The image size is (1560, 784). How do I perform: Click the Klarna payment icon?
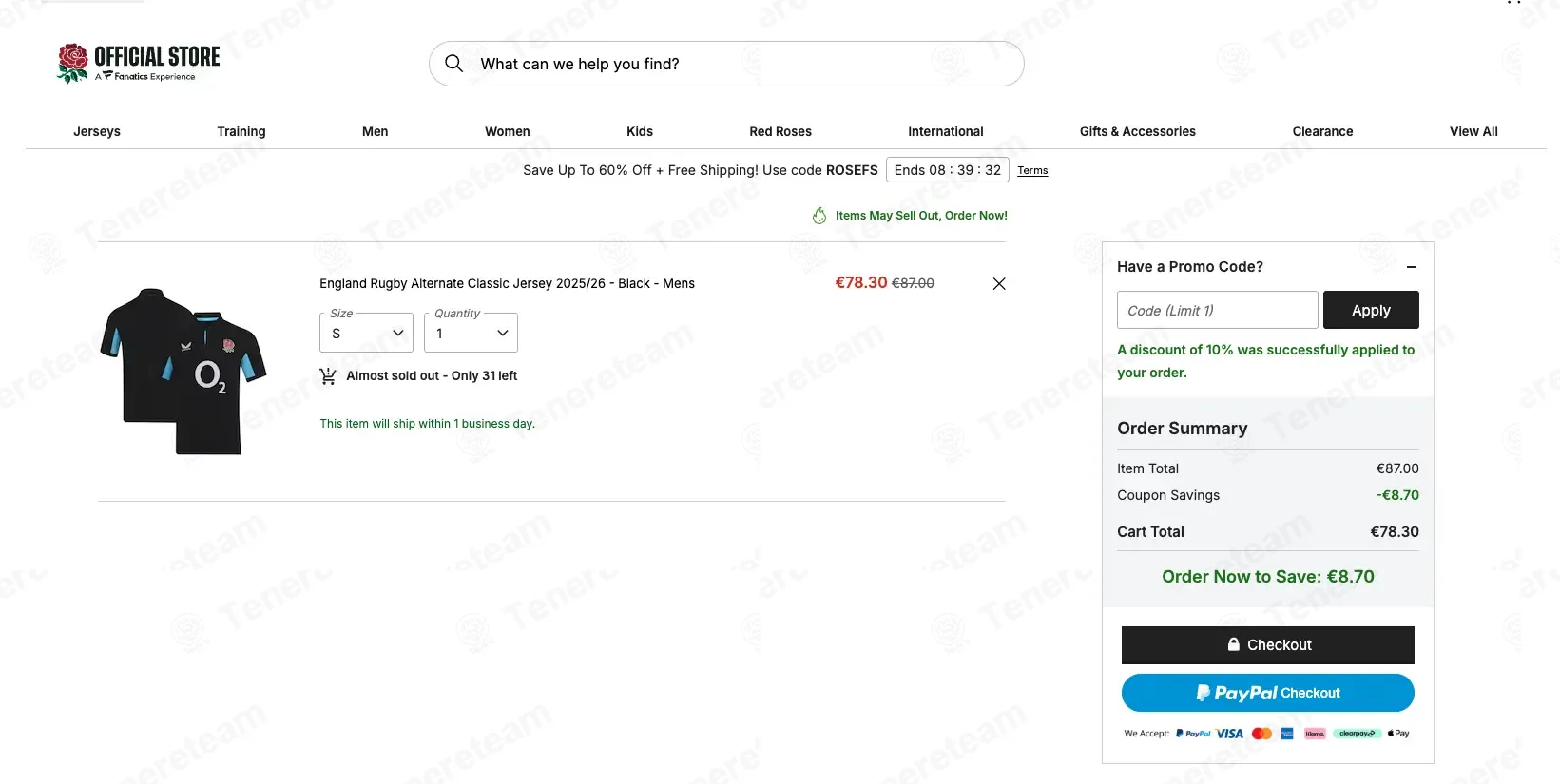(1315, 734)
